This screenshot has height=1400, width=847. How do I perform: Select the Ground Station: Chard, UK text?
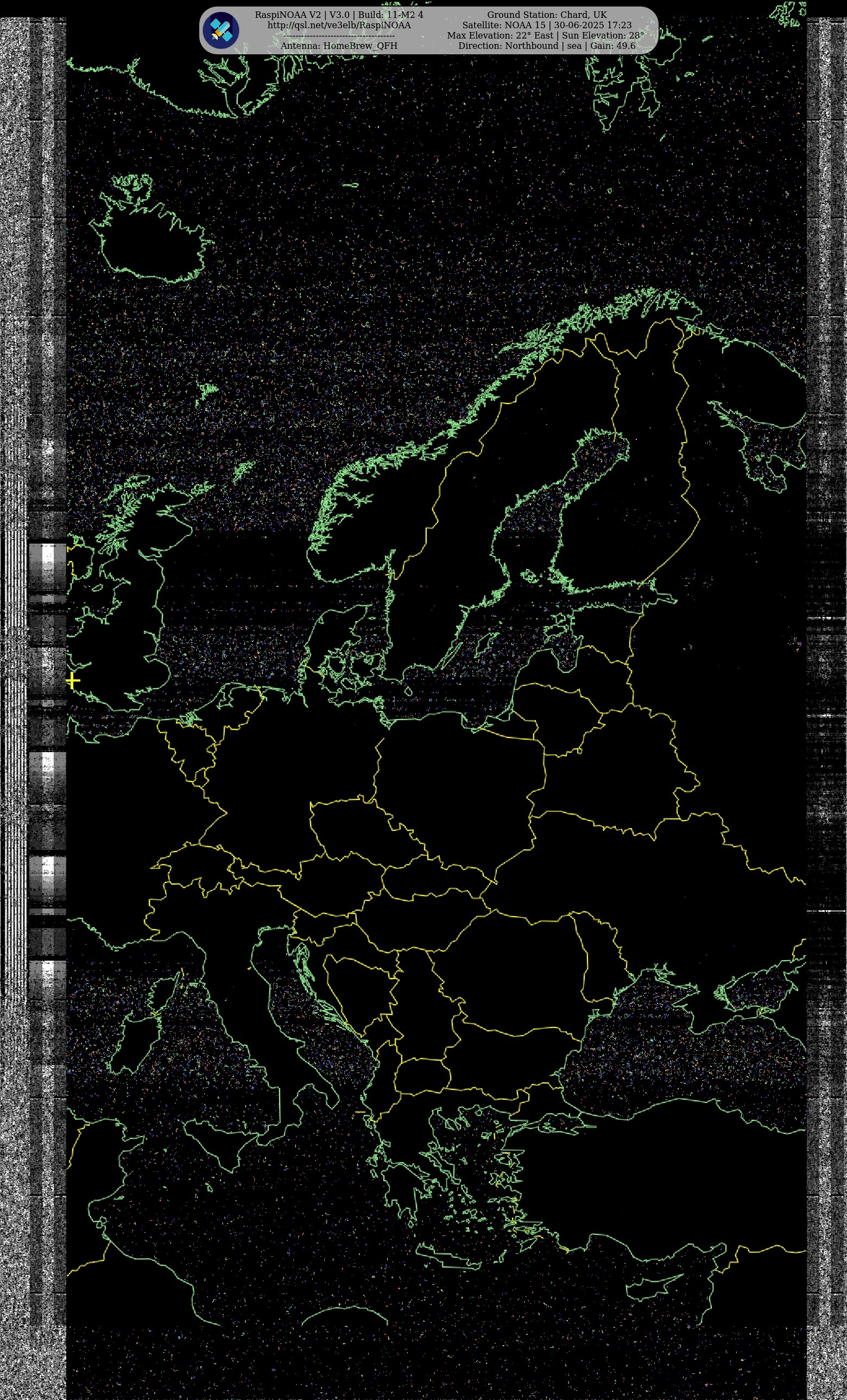[547, 15]
